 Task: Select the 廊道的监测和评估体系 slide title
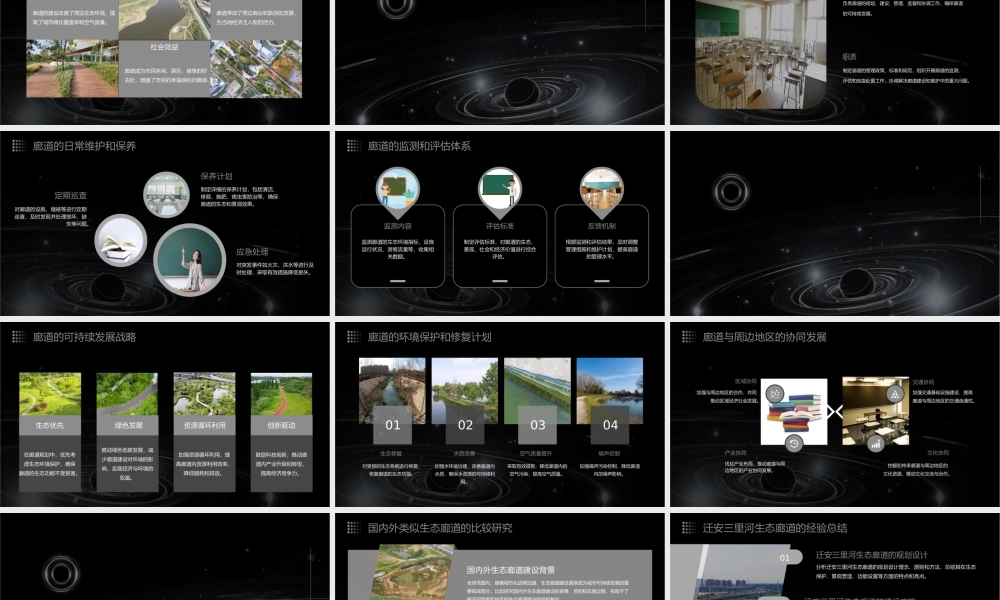click(419, 146)
